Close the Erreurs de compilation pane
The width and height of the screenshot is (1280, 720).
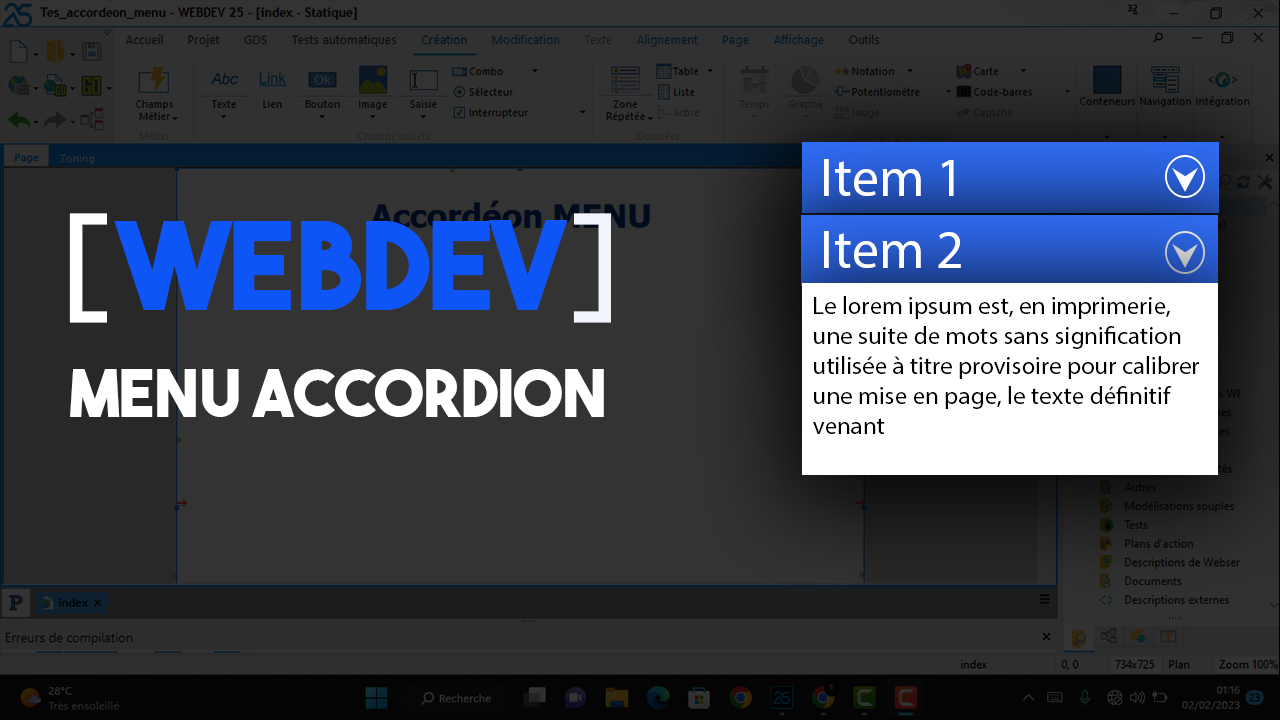(1046, 637)
